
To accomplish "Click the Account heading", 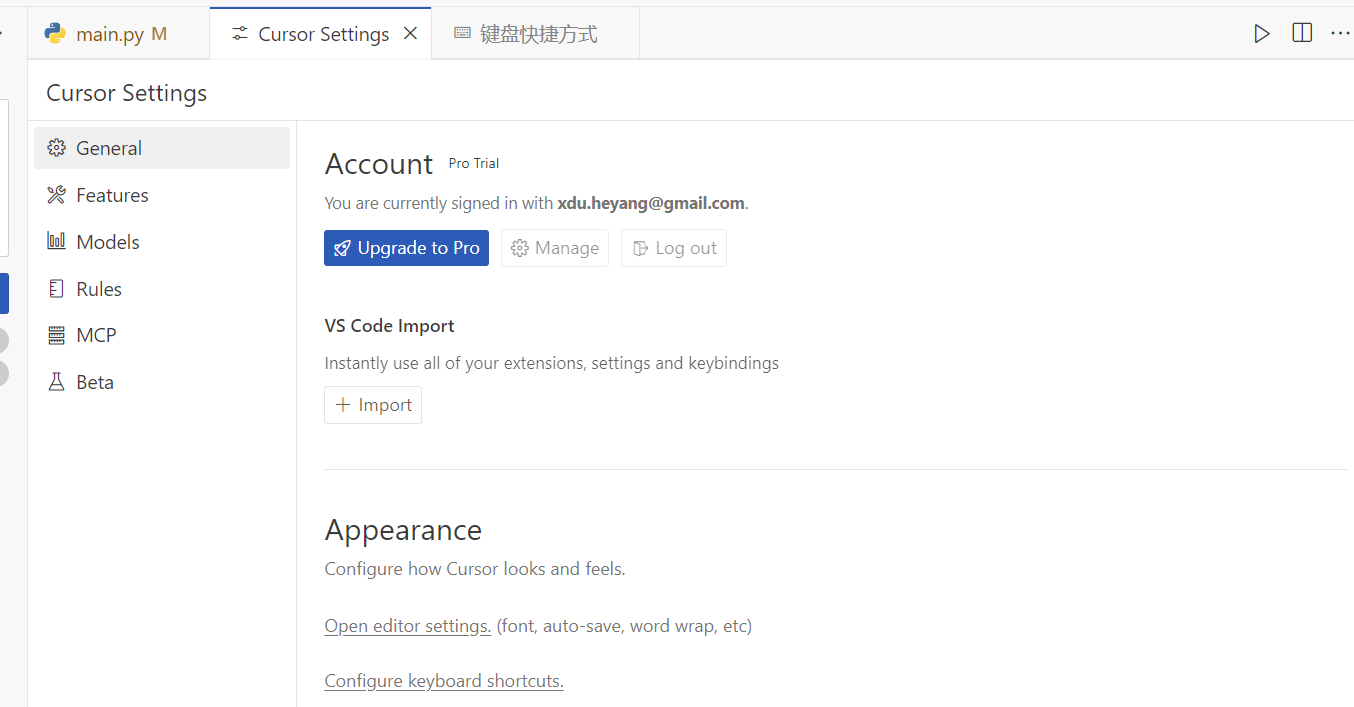I will pyautogui.click(x=379, y=164).
